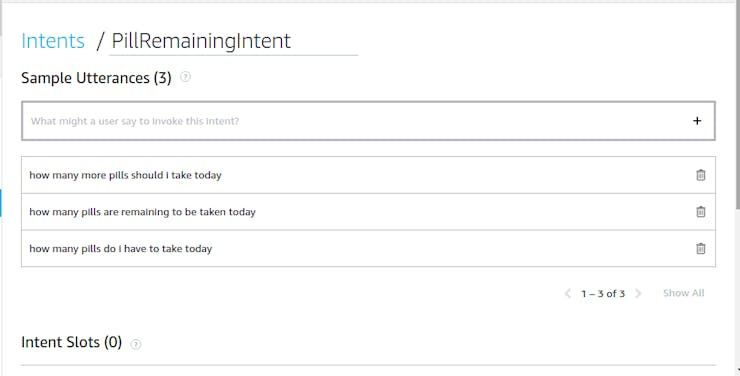Click the Sample Utterances (3) heading
The image size is (740, 376).
tap(96, 78)
